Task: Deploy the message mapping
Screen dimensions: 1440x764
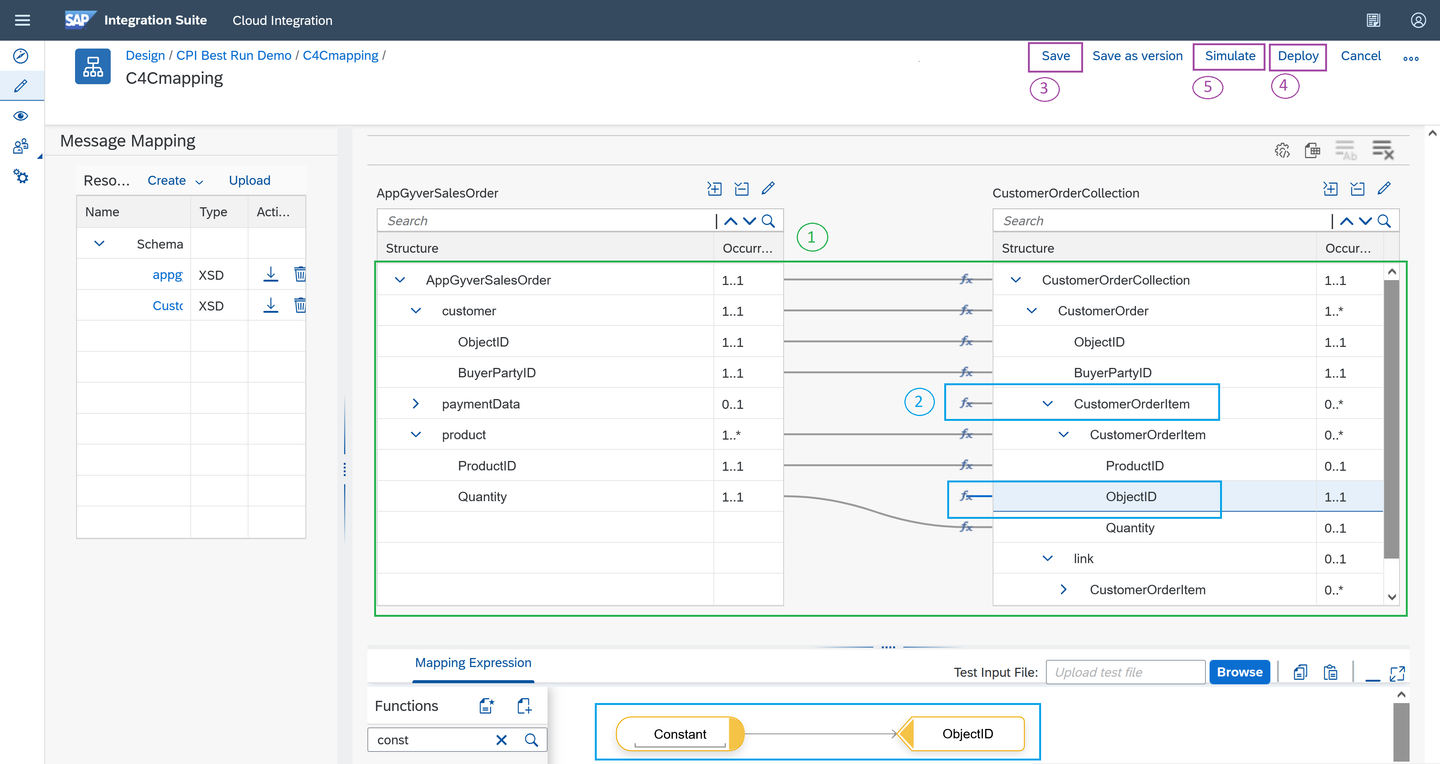Action: 1298,56
